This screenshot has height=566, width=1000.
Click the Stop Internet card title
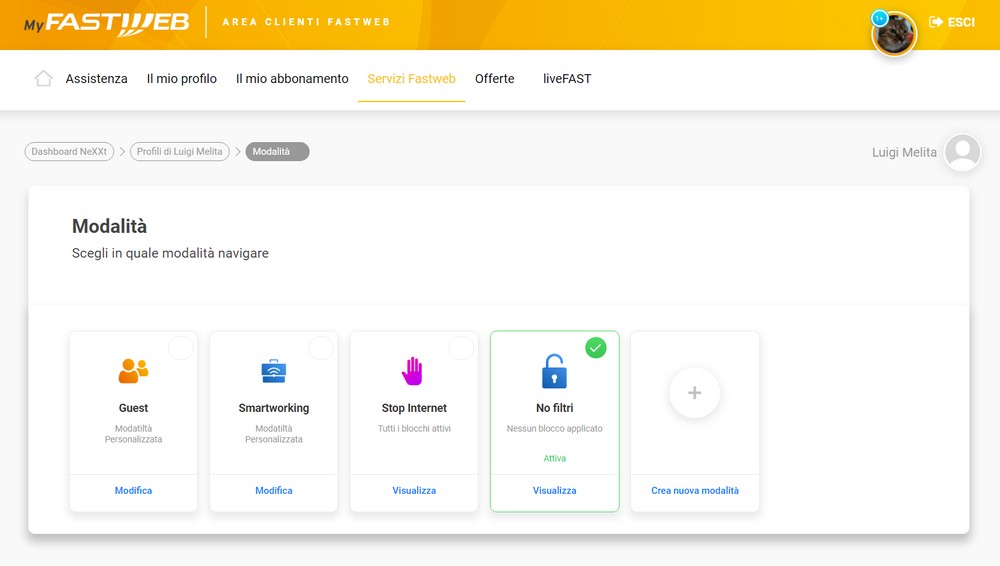[414, 408]
